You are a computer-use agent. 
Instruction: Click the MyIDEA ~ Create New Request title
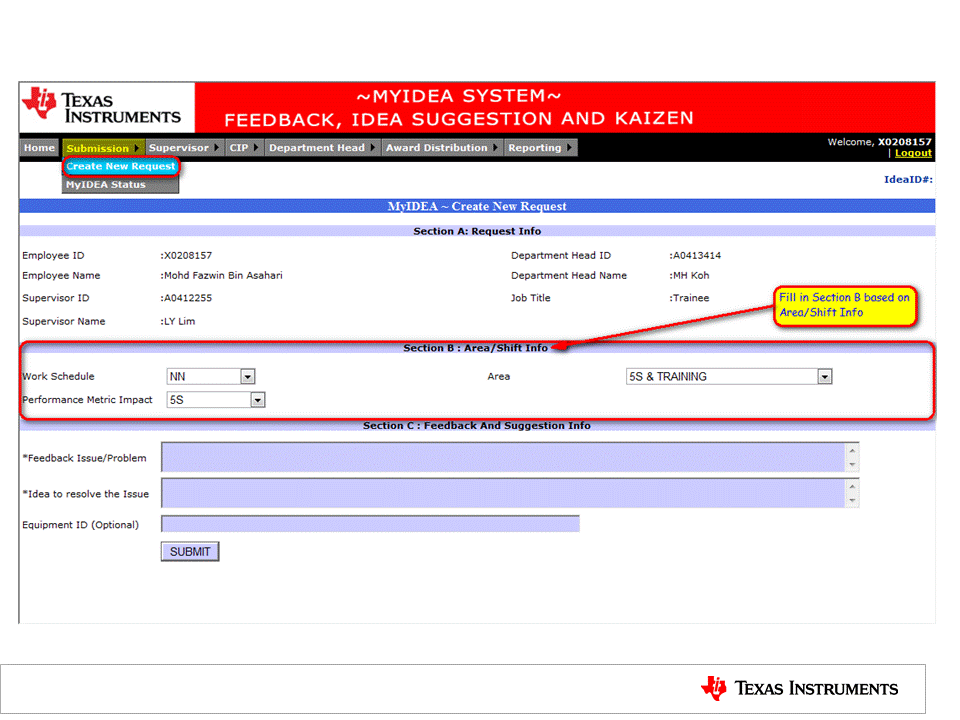coord(477,206)
